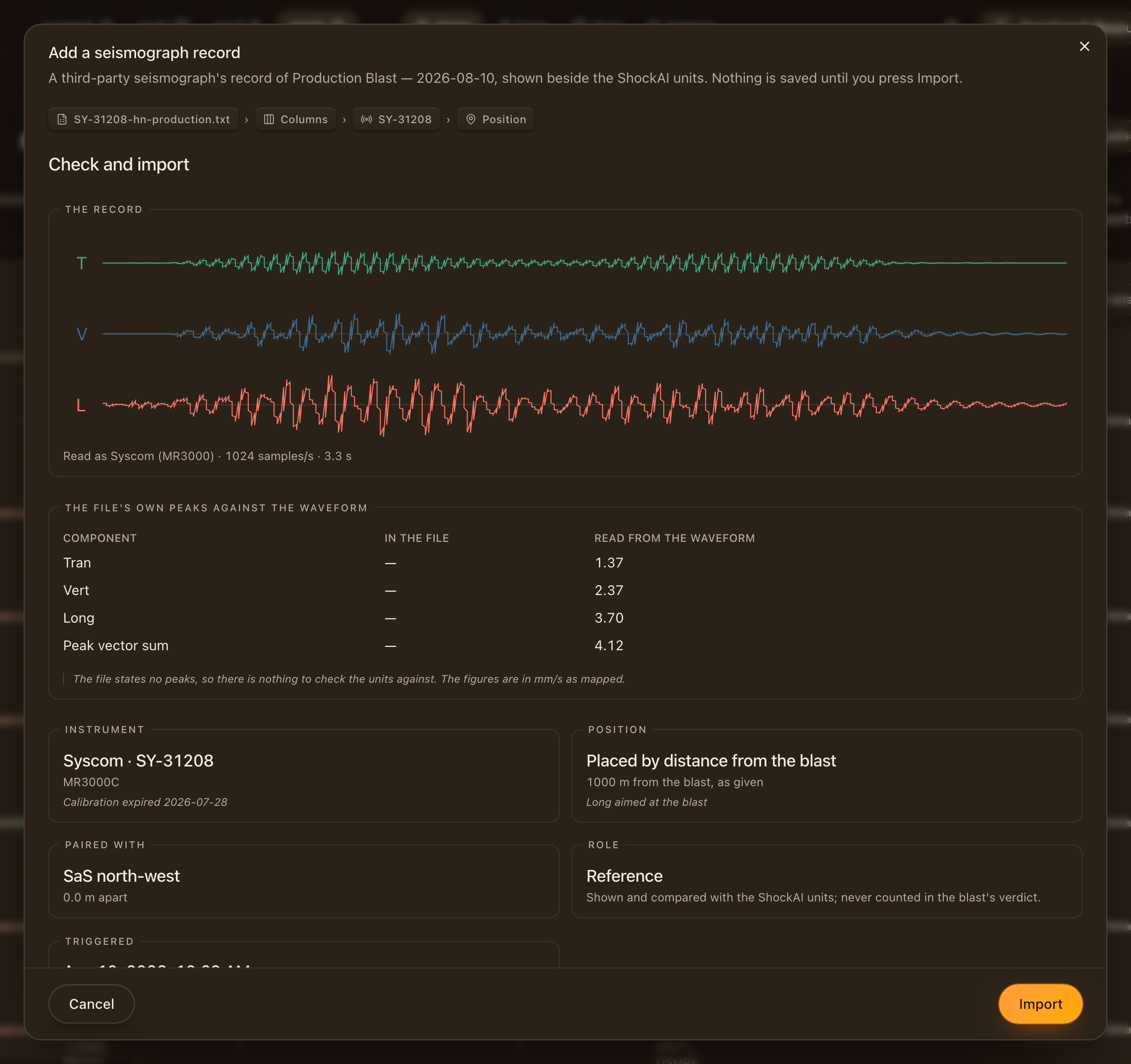This screenshot has width=1131, height=1064.
Task: Click '0.0 m apart' text
Action: (x=95, y=898)
